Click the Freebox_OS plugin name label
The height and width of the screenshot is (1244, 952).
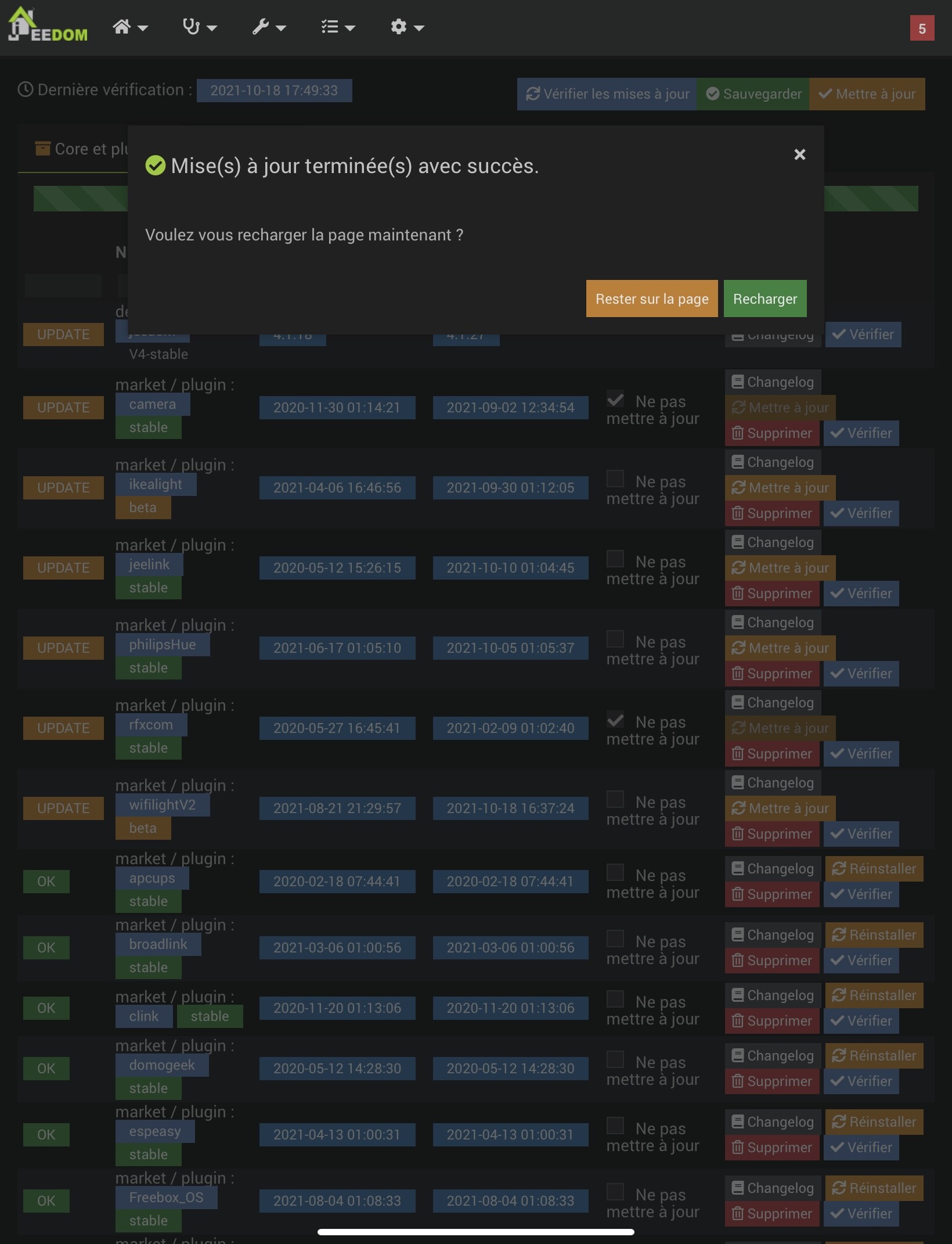pyautogui.click(x=167, y=1198)
